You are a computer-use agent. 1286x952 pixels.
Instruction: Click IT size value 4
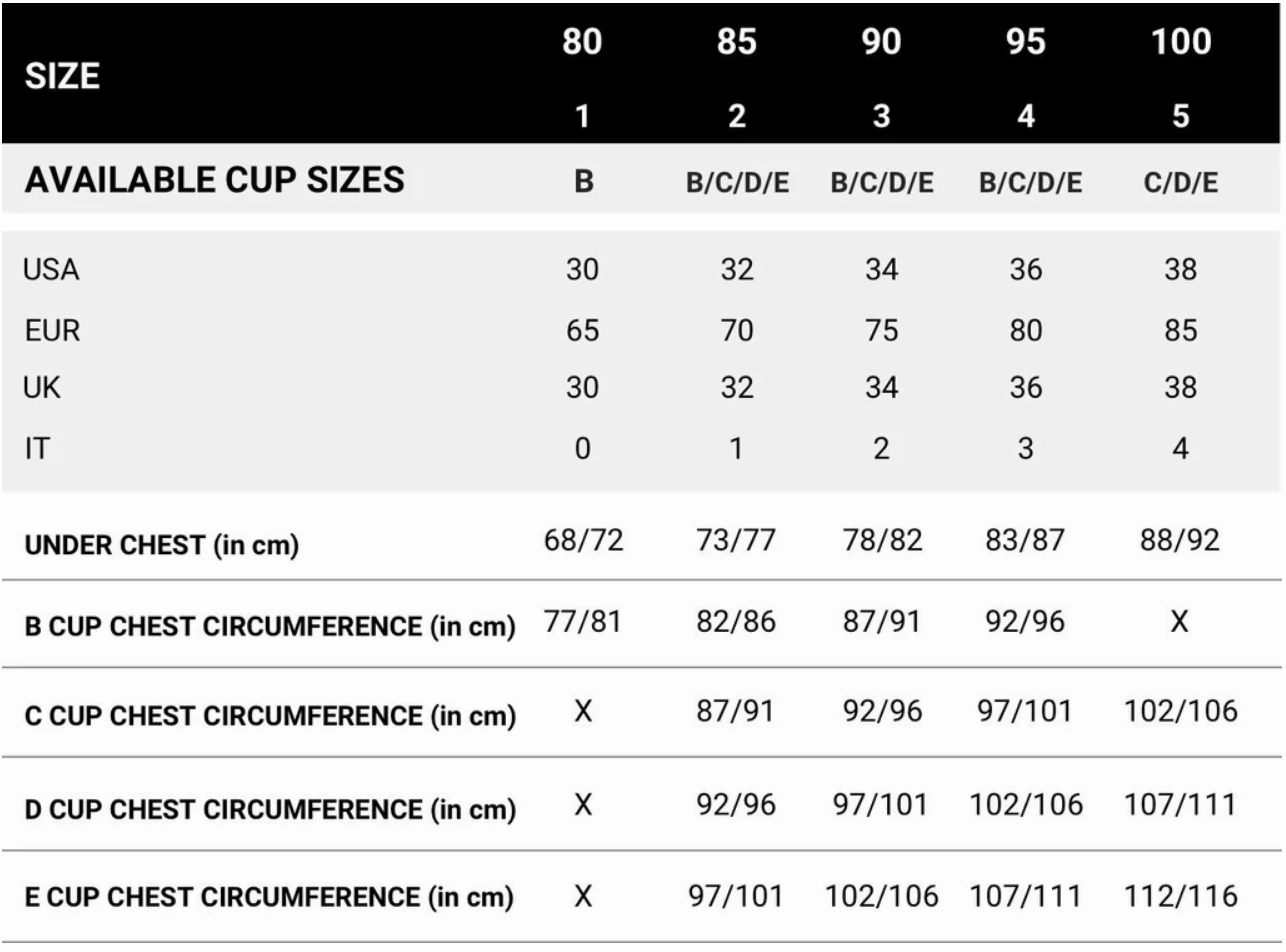1180,449
